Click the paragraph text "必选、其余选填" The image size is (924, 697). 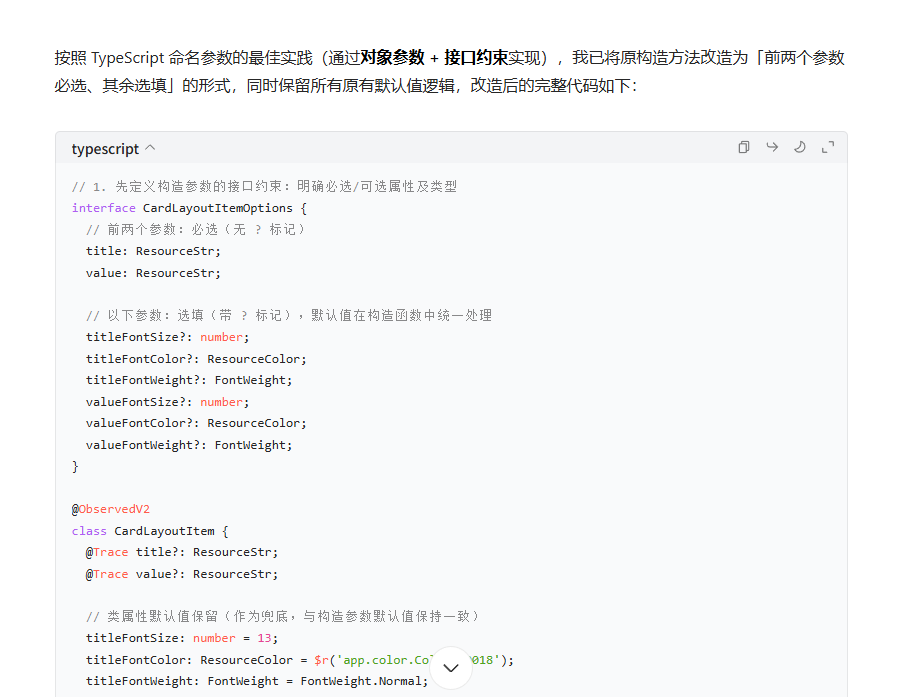tap(110, 86)
